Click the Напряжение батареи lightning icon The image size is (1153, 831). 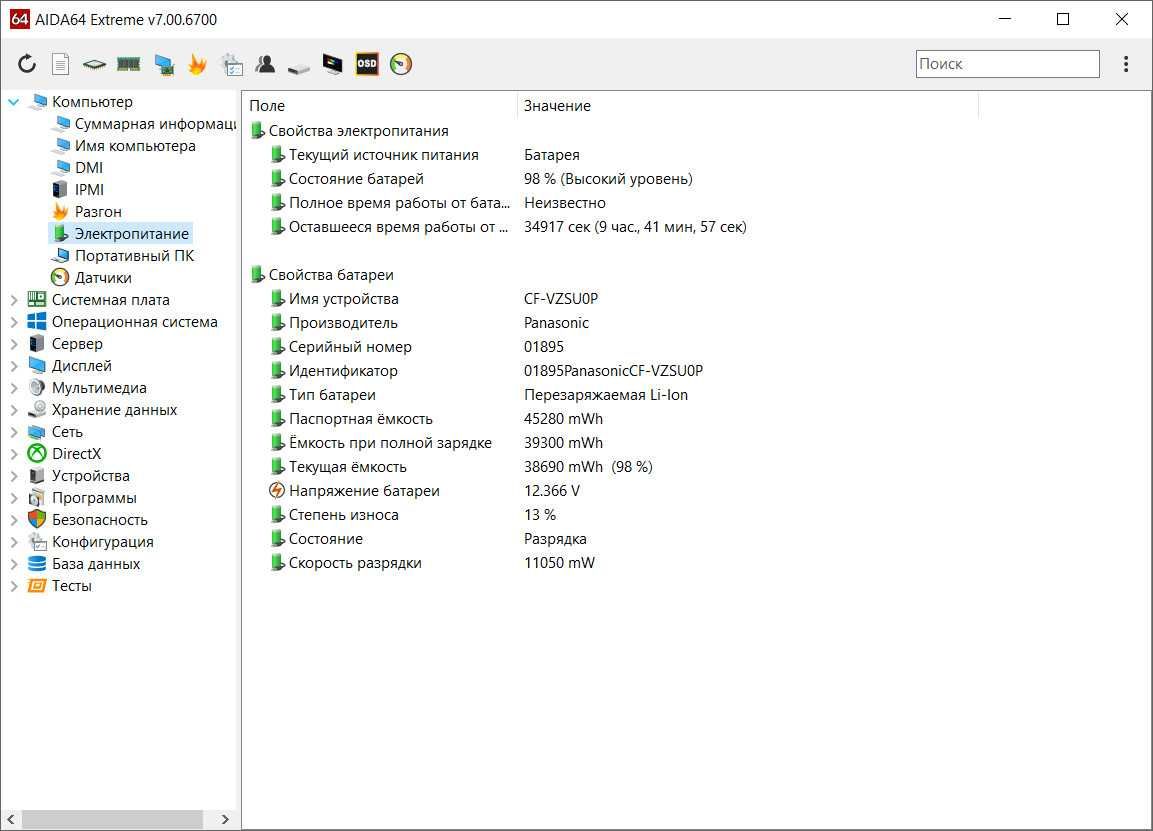(276, 491)
